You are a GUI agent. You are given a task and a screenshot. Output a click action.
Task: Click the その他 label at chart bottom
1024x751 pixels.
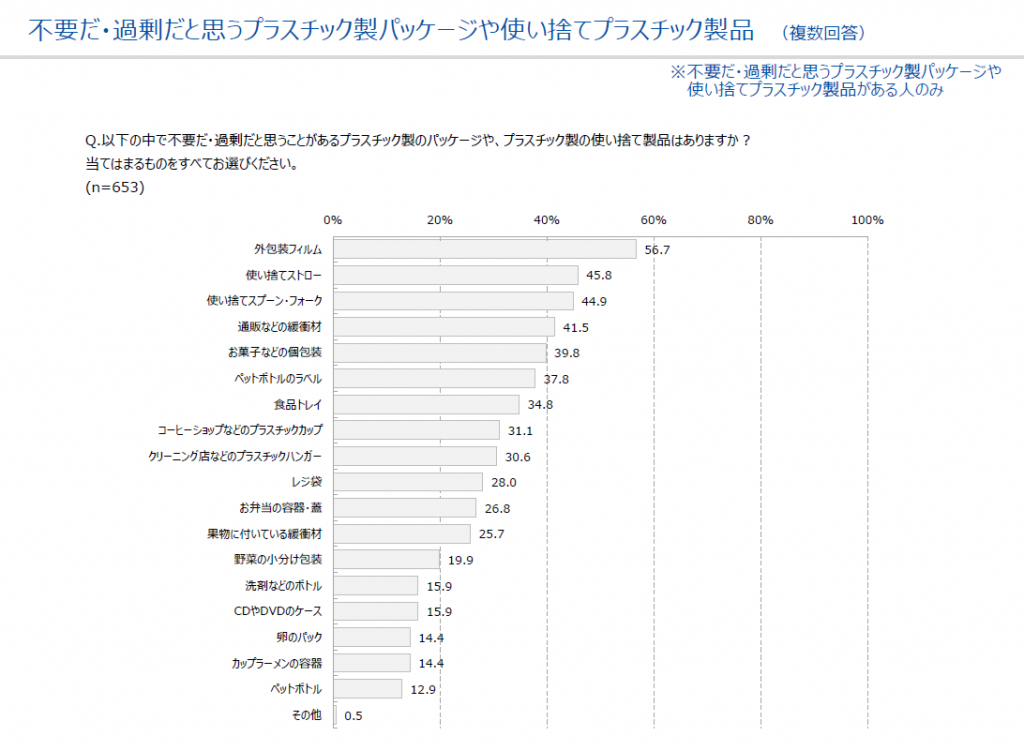(x=307, y=714)
